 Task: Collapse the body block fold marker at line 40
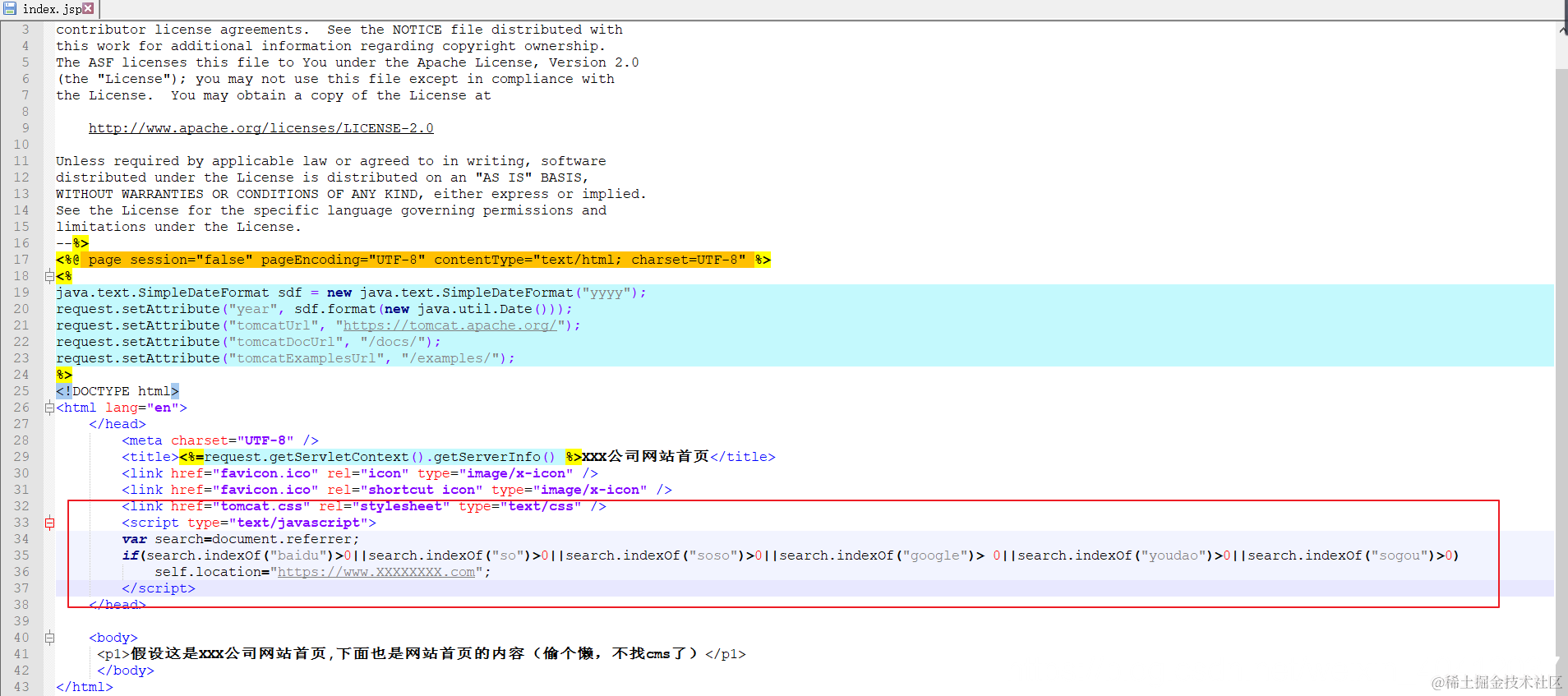point(49,638)
